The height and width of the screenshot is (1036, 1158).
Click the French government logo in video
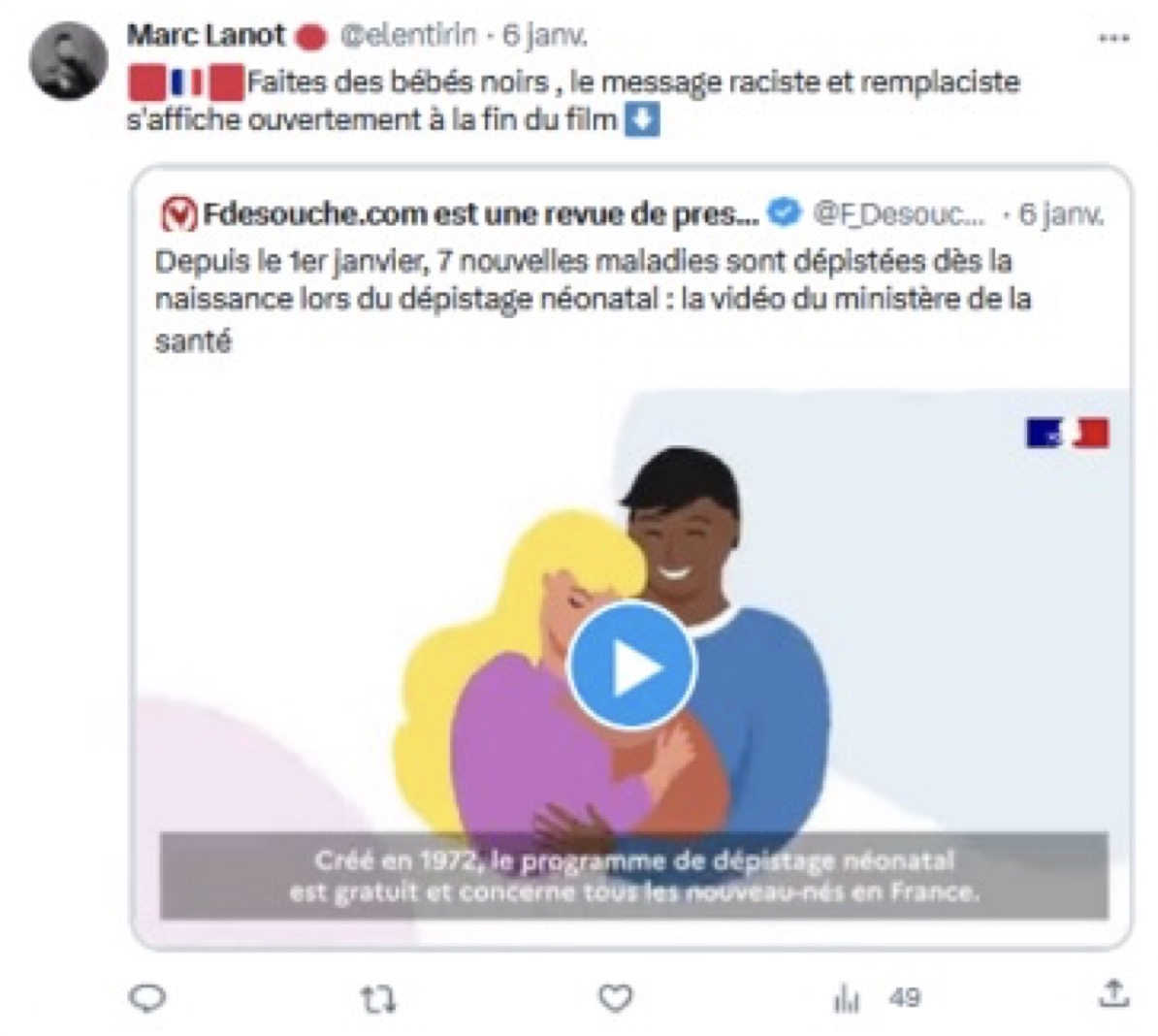1067,433
